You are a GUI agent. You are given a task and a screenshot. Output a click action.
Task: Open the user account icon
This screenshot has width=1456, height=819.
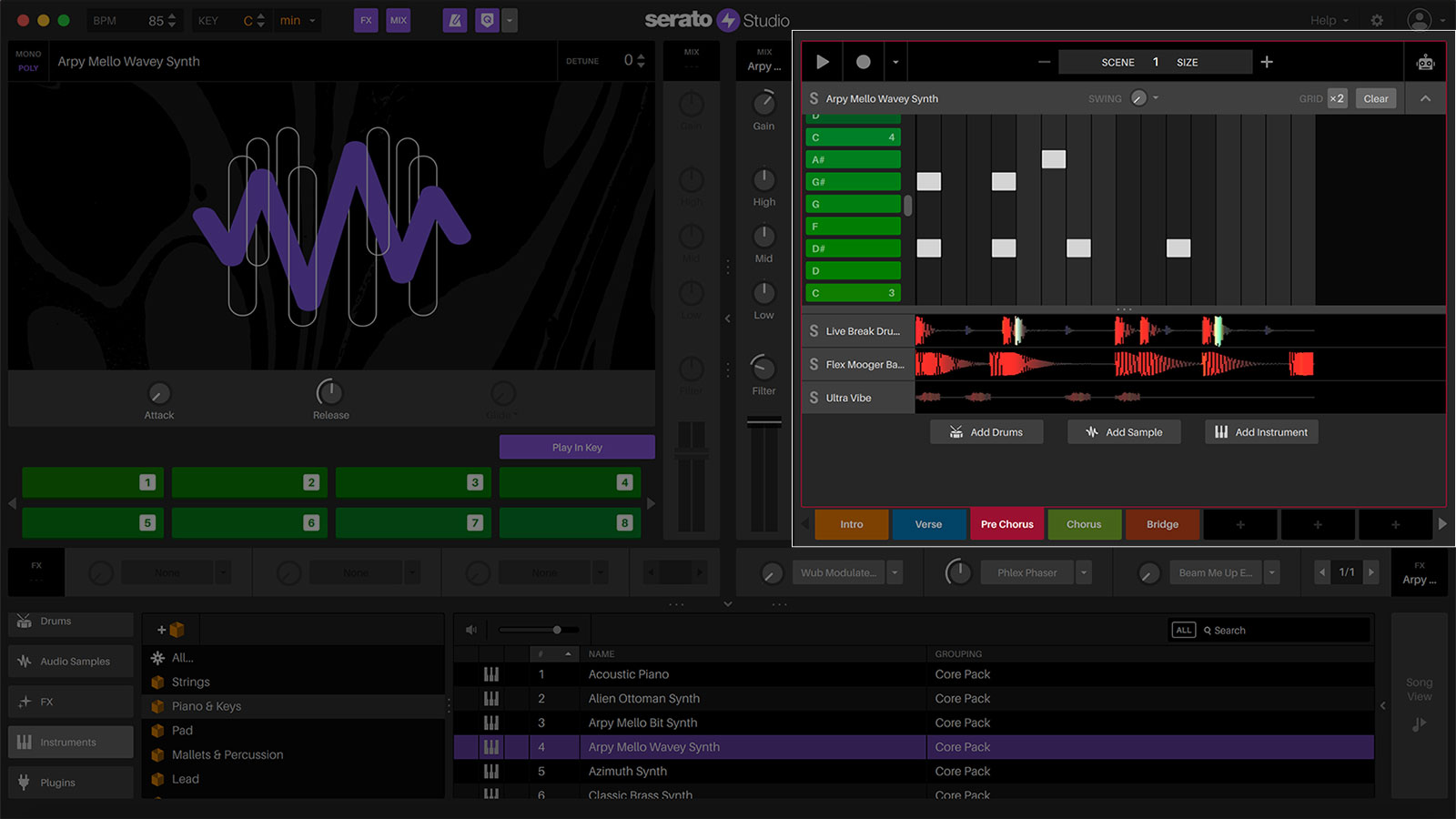point(1419,20)
